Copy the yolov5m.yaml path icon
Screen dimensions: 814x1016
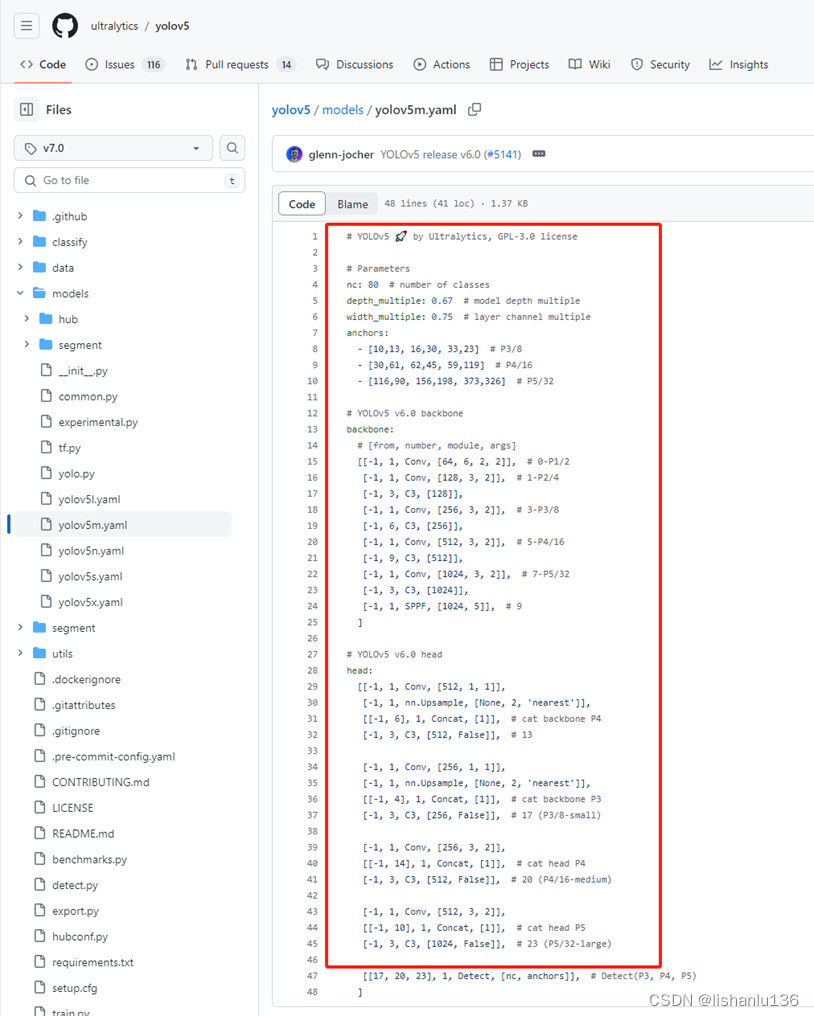point(474,110)
